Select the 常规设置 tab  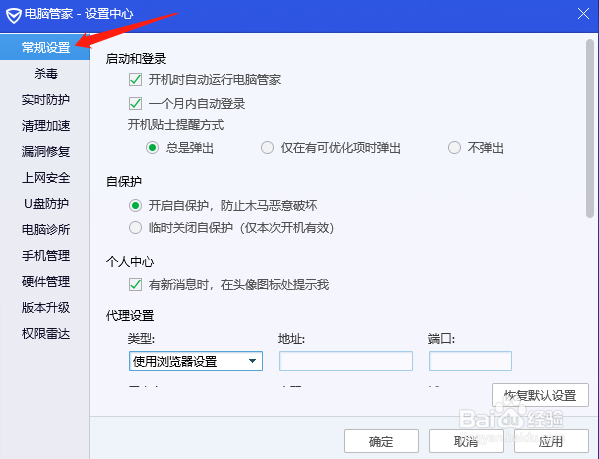[x=45, y=47]
